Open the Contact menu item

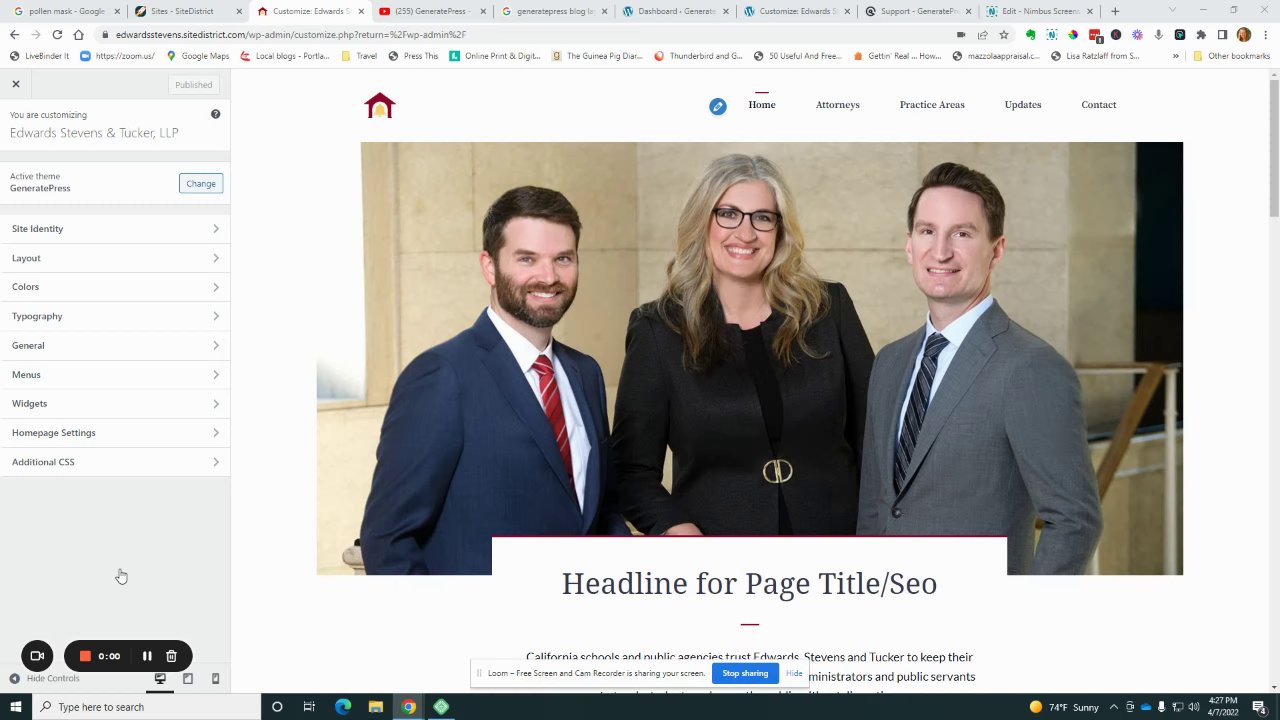coord(1099,104)
